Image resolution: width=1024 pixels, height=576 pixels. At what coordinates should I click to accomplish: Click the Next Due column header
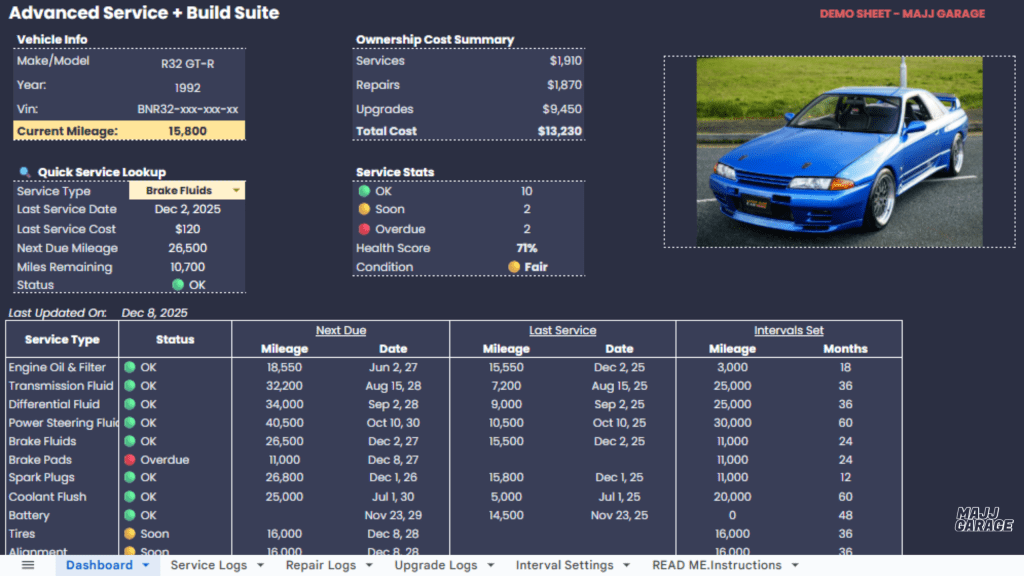340,330
